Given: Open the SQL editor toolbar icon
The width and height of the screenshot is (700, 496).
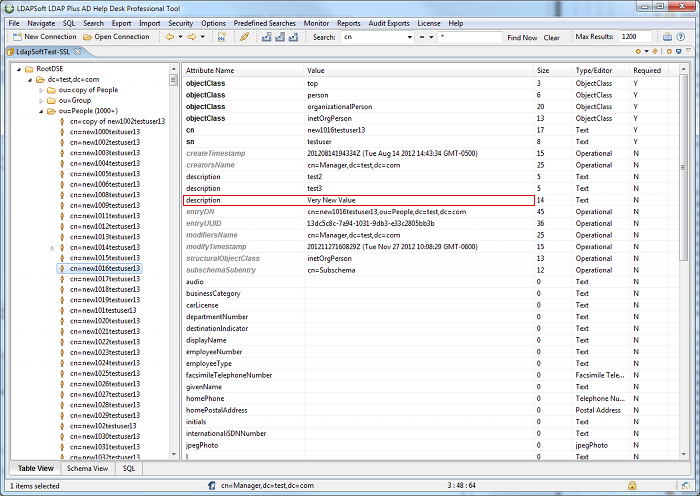Looking at the screenshot, I should point(222,37).
